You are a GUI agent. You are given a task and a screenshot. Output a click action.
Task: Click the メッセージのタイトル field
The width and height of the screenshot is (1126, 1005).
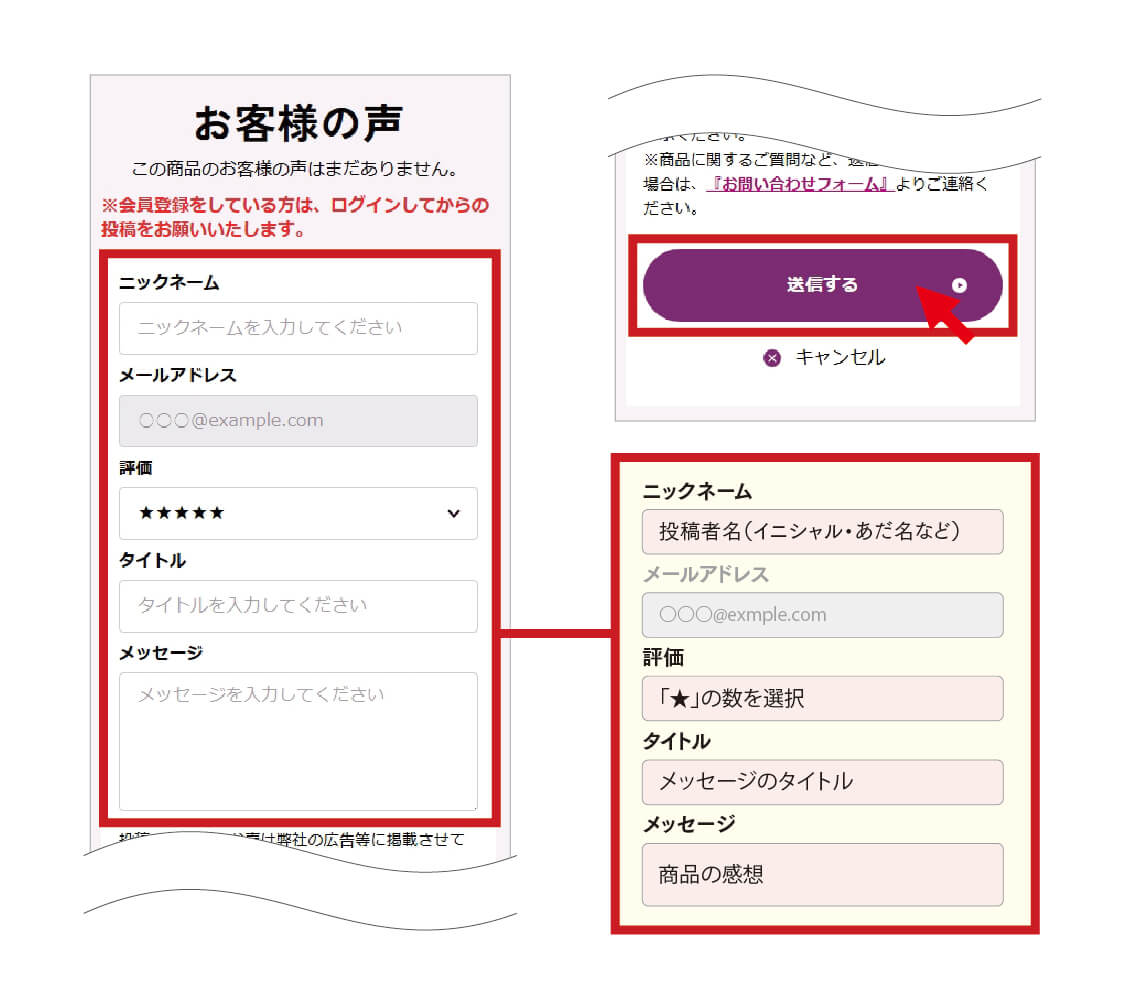click(x=821, y=781)
